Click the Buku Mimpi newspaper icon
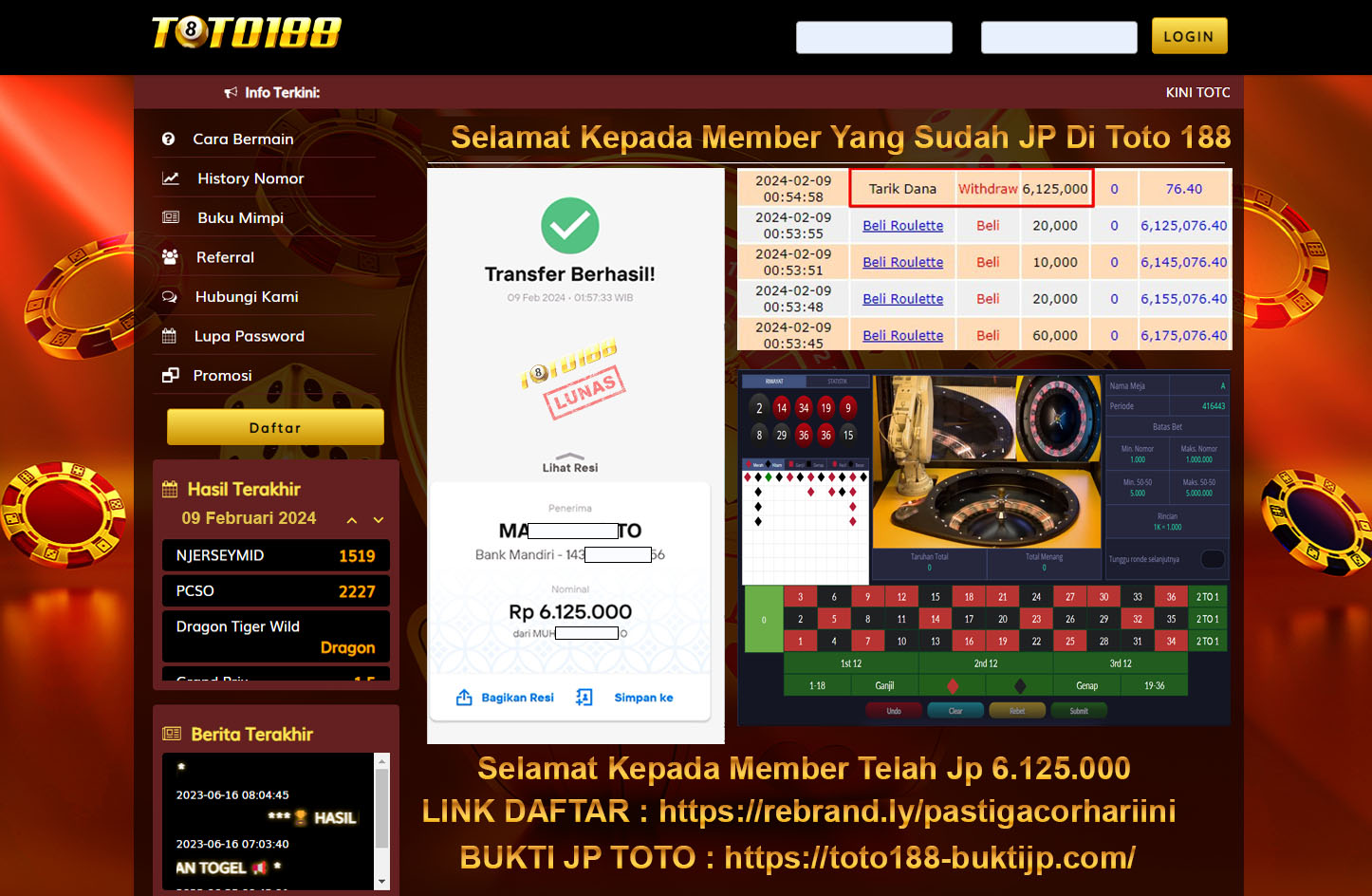This screenshot has height=896, width=1372. click(x=171, y=217)
